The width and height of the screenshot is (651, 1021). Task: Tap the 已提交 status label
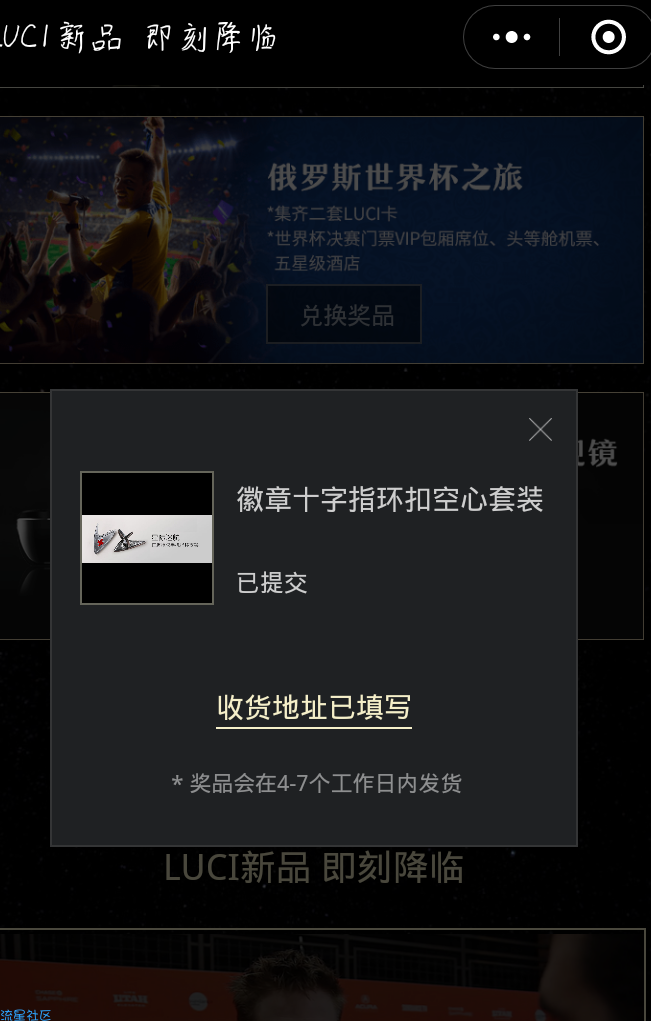[x=272, y=582]
